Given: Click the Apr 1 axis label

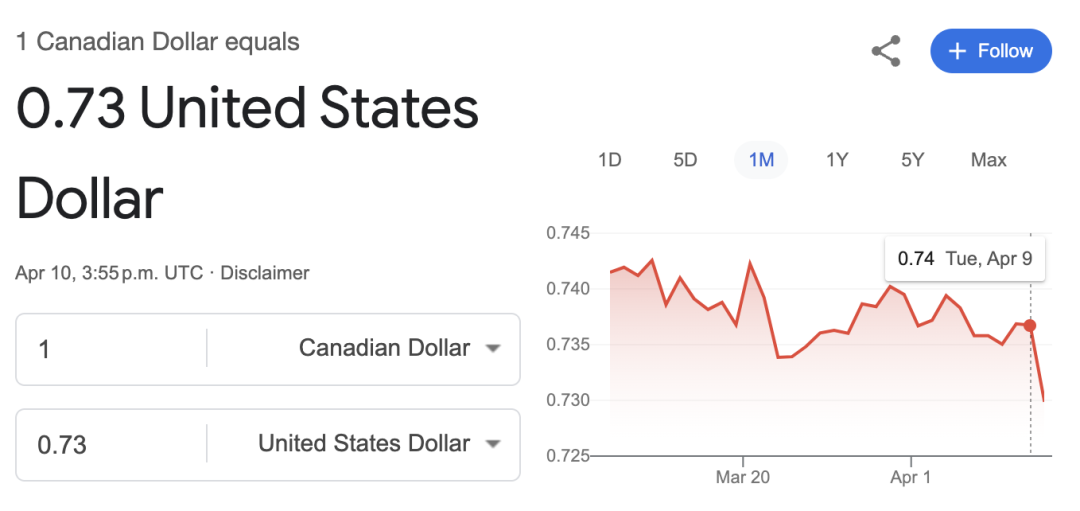Looking at the screenshot, I should (x=911, y=477).
